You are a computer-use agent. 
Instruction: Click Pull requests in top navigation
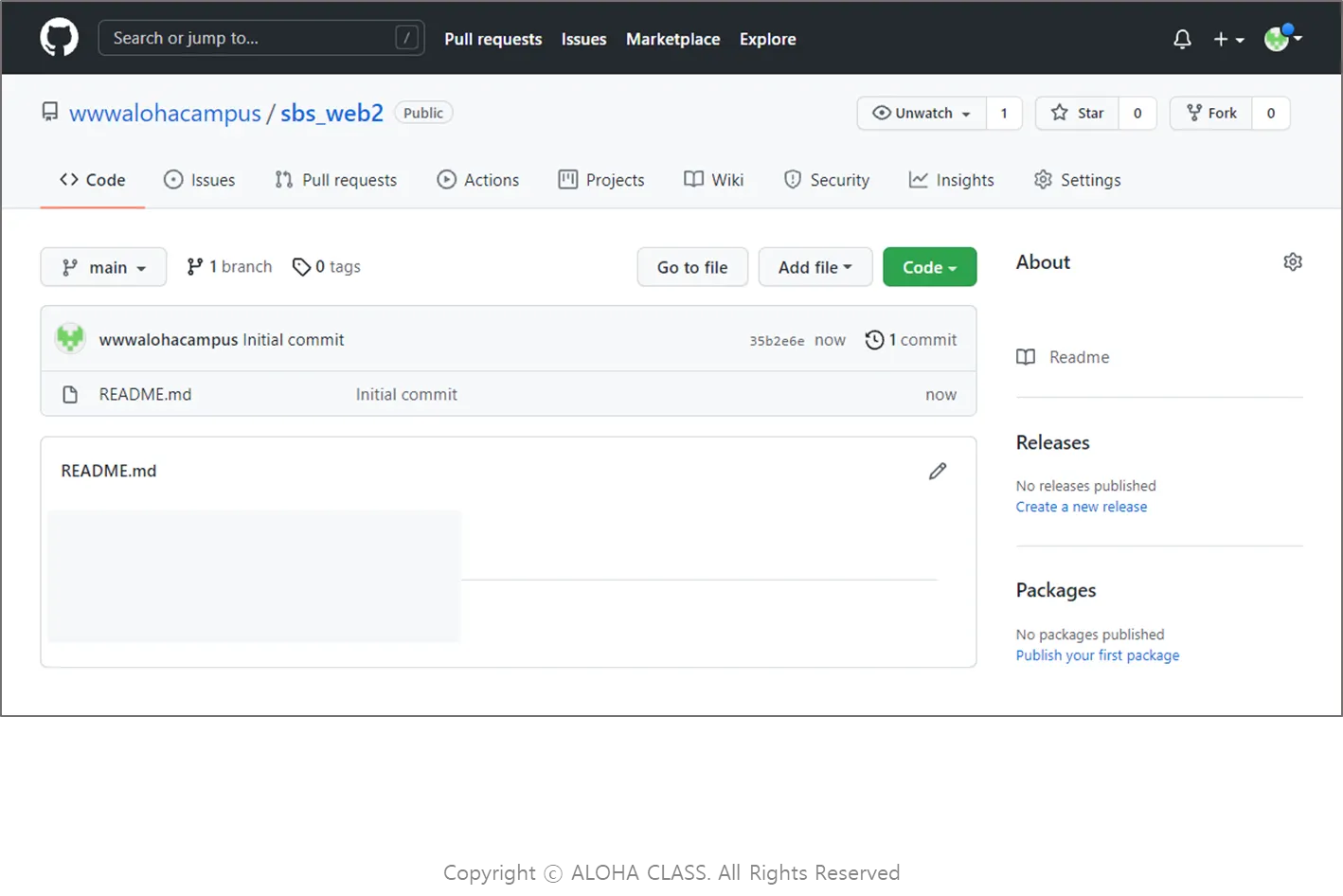point(493,39)
